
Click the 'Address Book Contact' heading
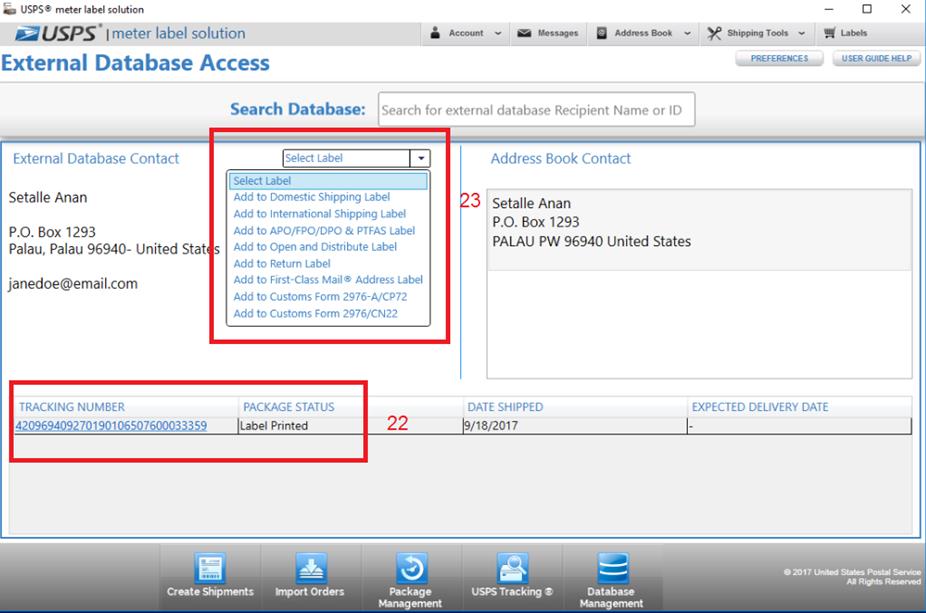point(560,158)
